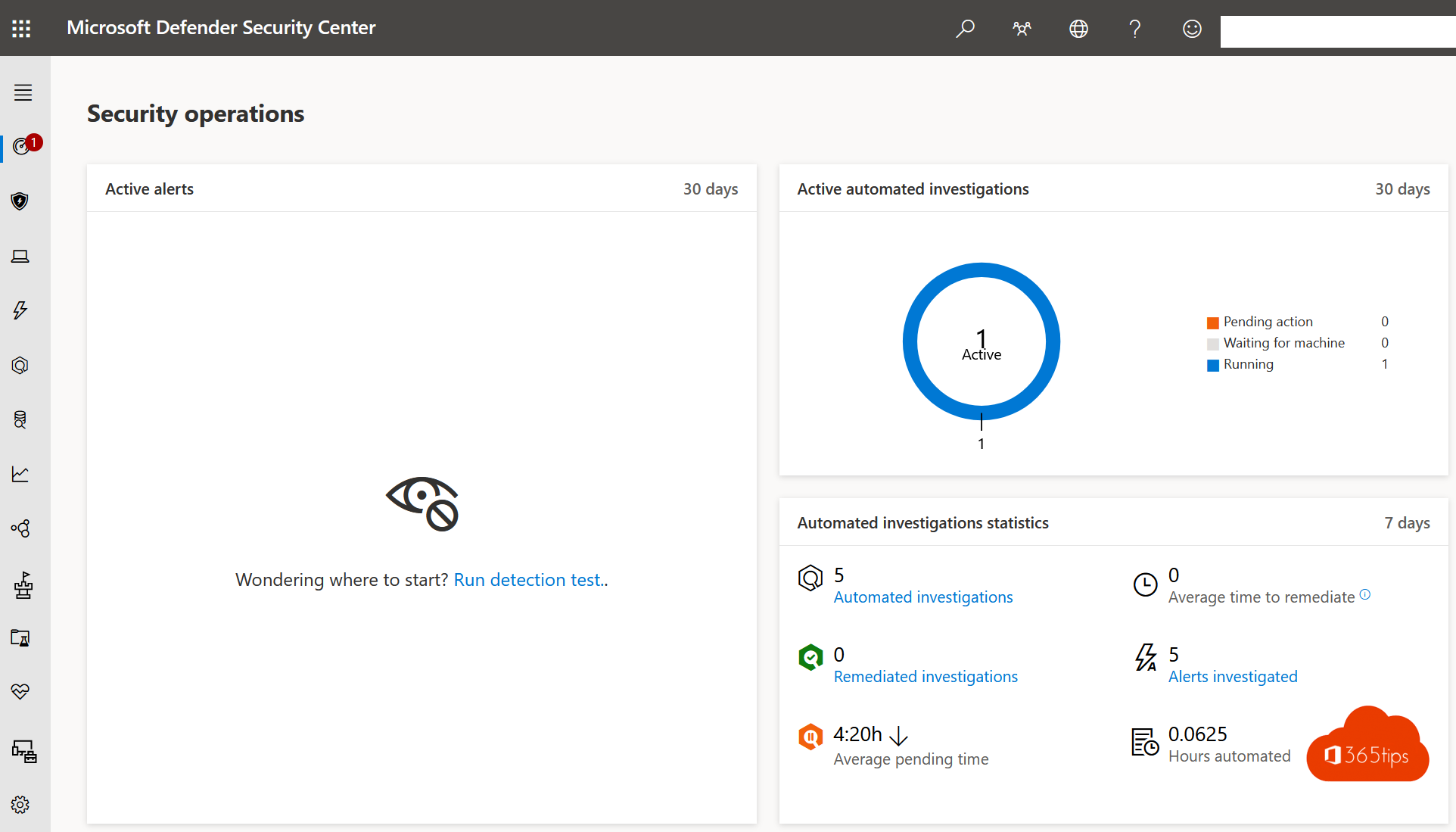Click the Threat vulnerability management icon
The image size is (1456, 832).
pos(22,364)
